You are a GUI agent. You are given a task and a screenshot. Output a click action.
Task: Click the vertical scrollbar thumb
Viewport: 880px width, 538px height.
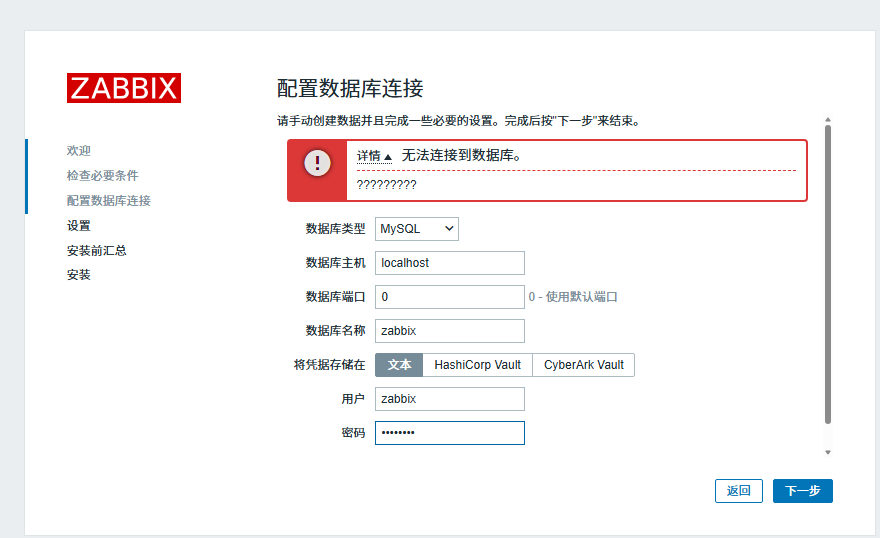[828, 274]
